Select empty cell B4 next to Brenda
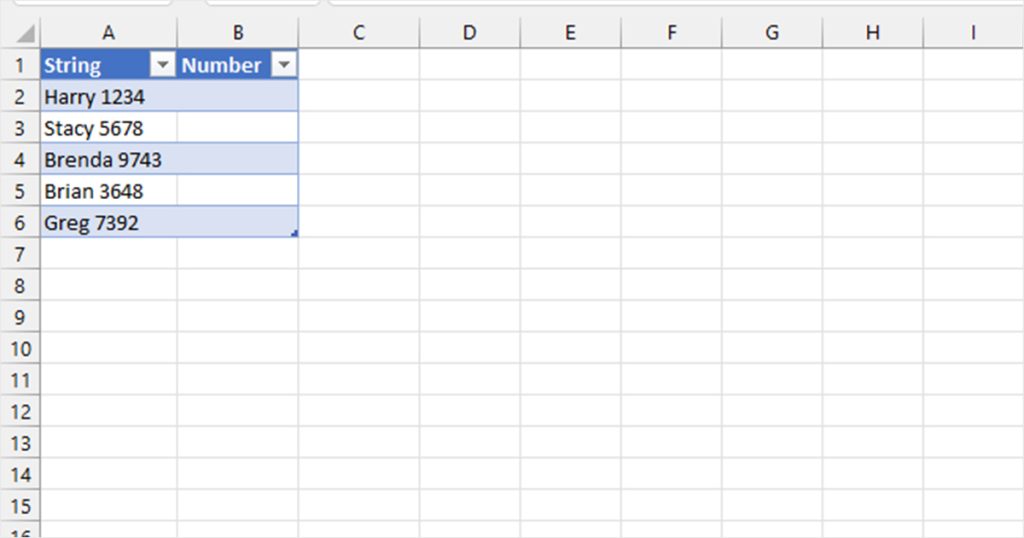 point(238,159)
